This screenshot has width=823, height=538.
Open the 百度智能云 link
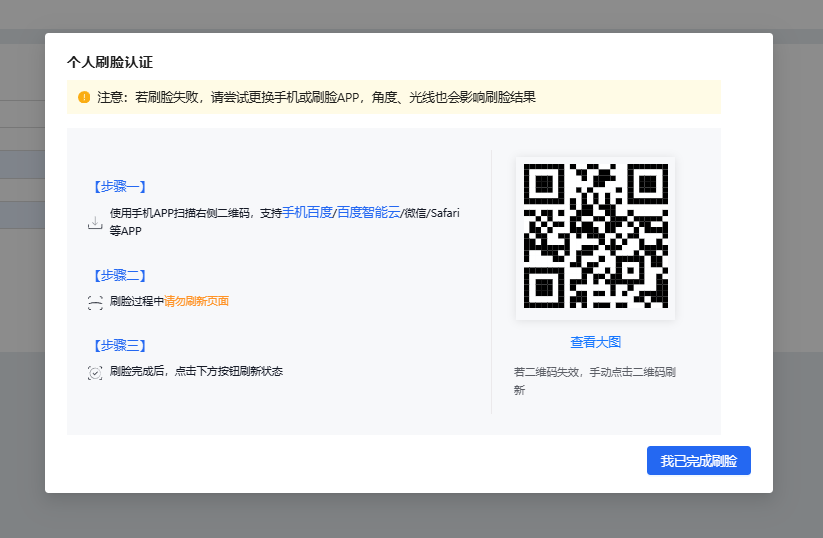(368, 213)
